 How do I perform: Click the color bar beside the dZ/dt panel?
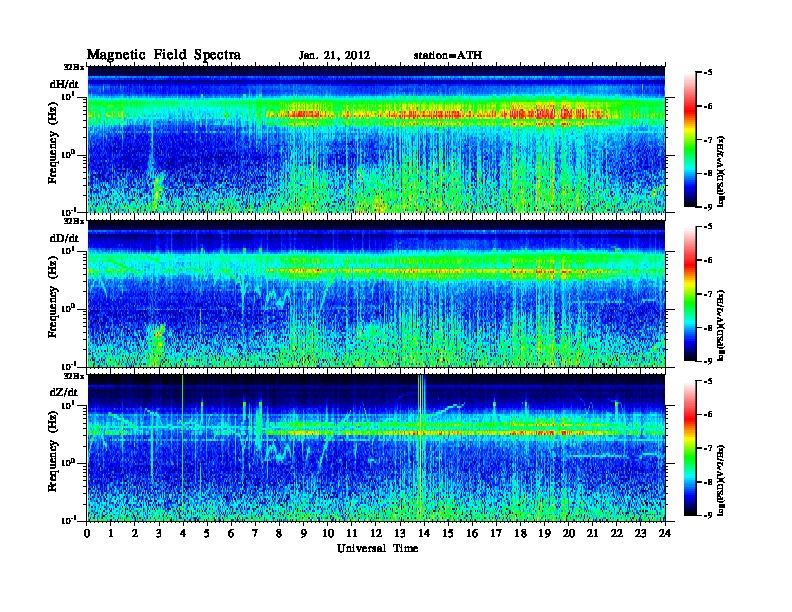(x=690, y=448)
